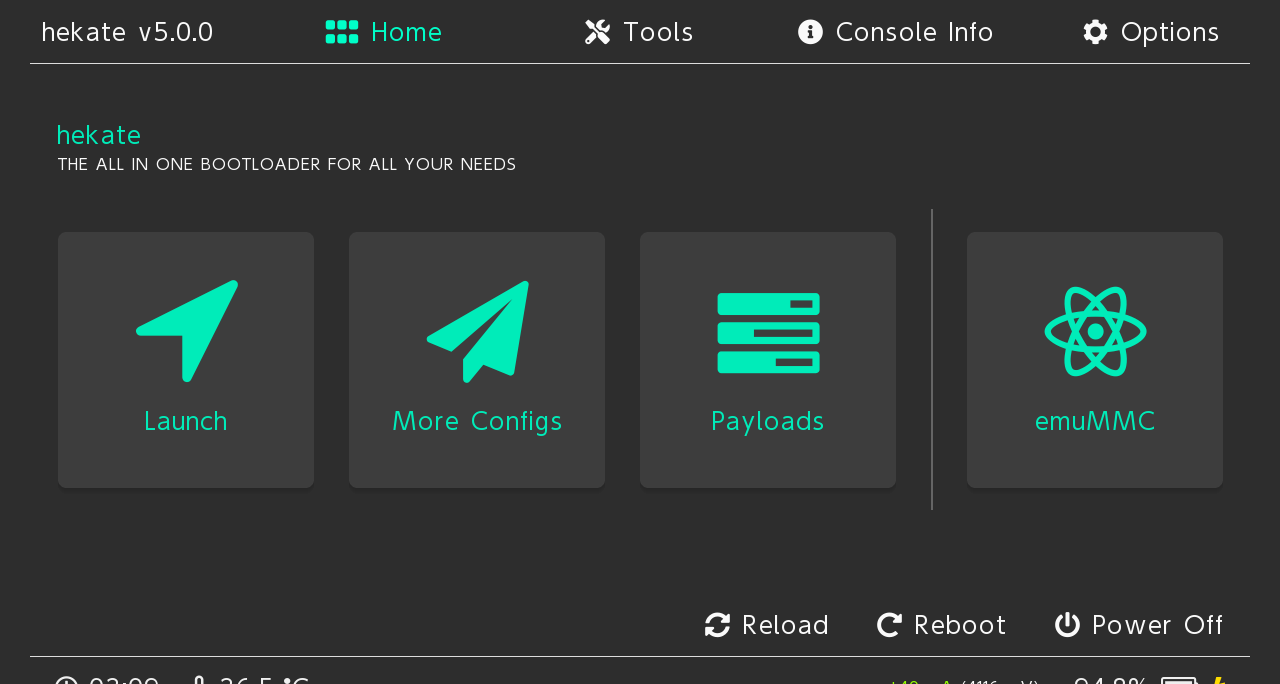Click the Options gear icon
The width and height of the screenshot is (1280, 684).
click(1095, 32)
